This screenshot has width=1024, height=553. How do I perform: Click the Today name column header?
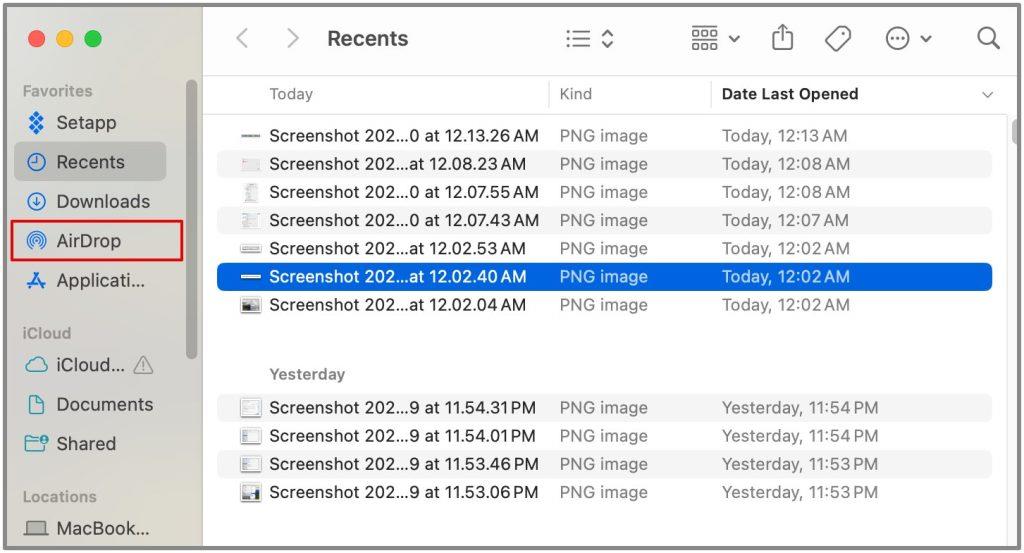pyautogui.click(x=291, y=94)
